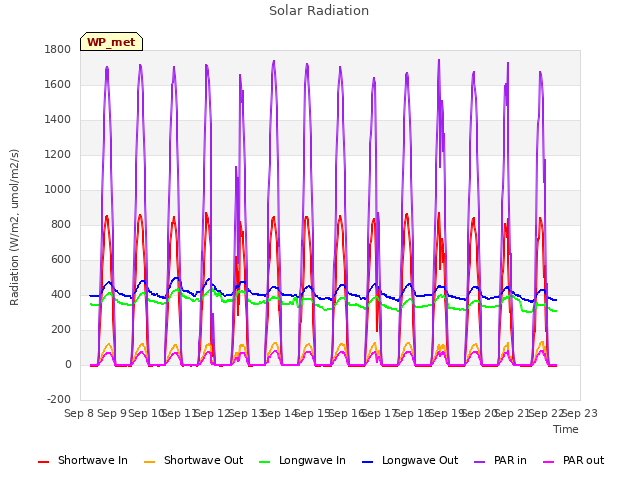Screen dimensions: 640x480
Task: Click the Sep 23 x-axis label
Action: [x=580, y=413]
